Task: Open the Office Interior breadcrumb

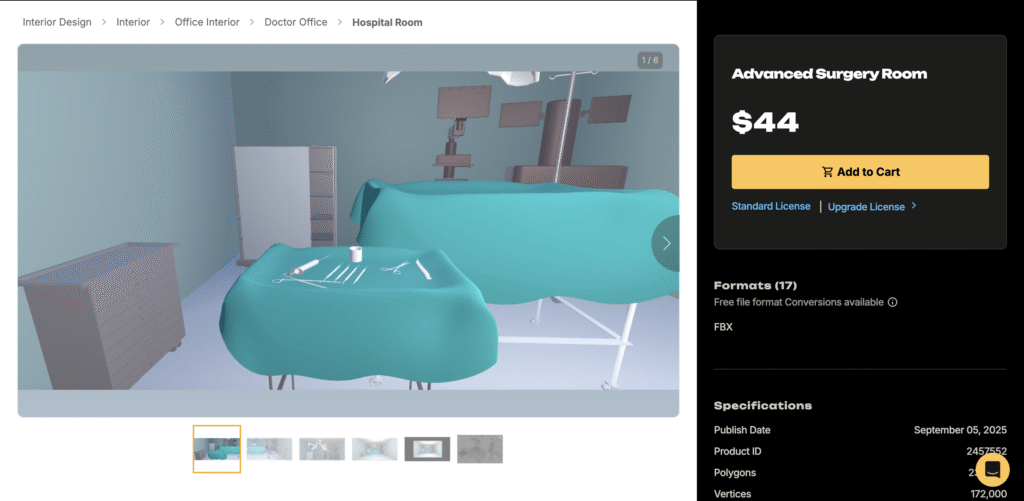Action: (x=207, y=22)
